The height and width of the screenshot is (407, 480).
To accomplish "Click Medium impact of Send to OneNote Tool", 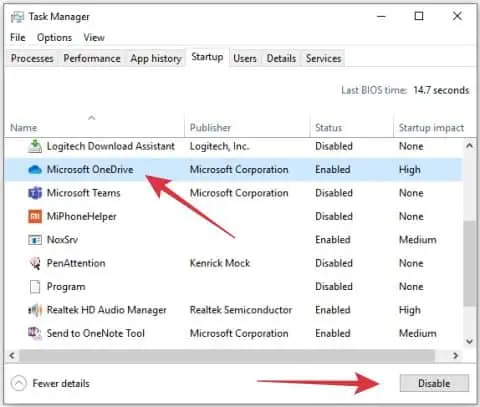I will [x=418, y=333].
